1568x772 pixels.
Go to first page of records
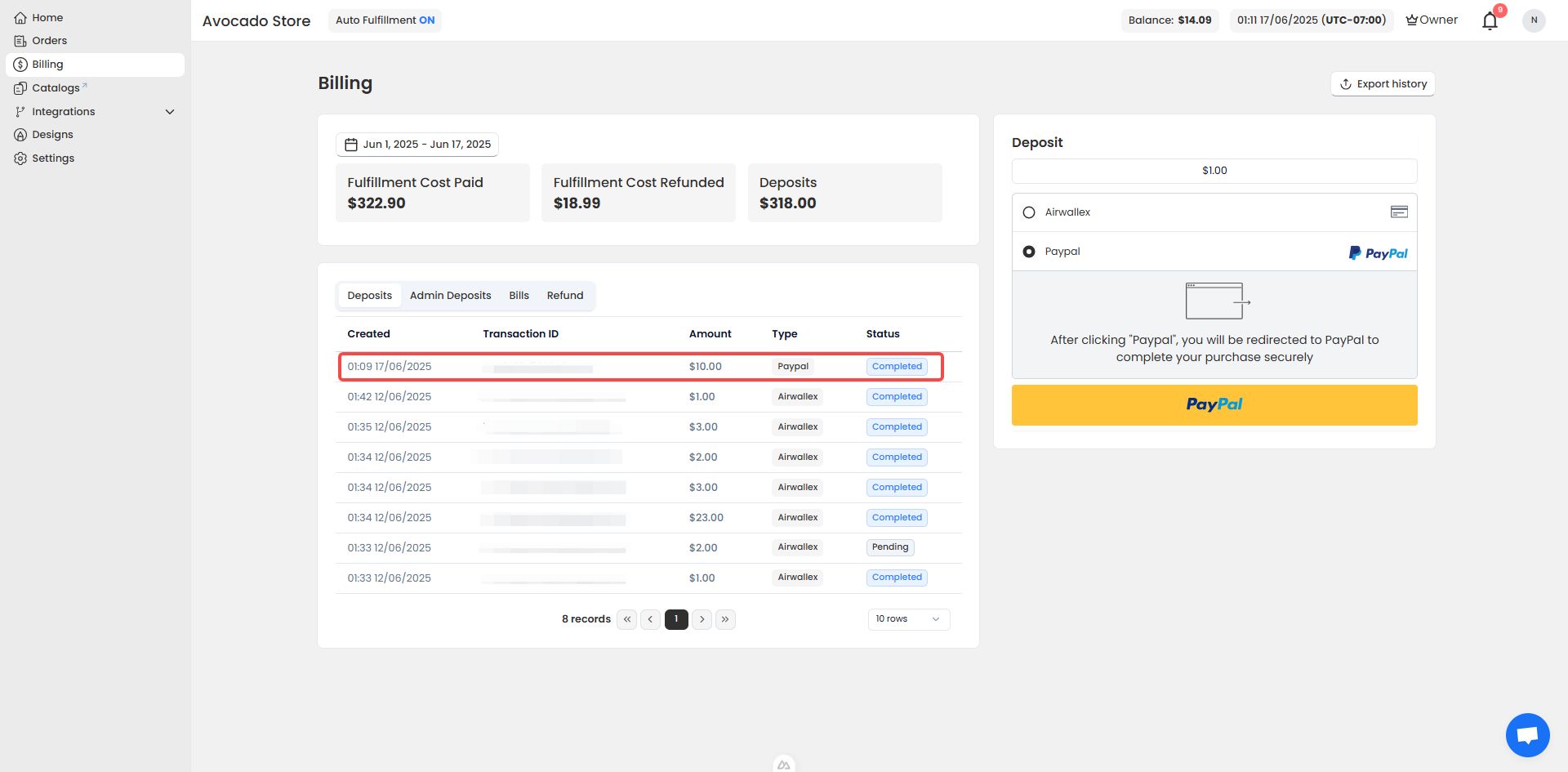click(627, 619)
